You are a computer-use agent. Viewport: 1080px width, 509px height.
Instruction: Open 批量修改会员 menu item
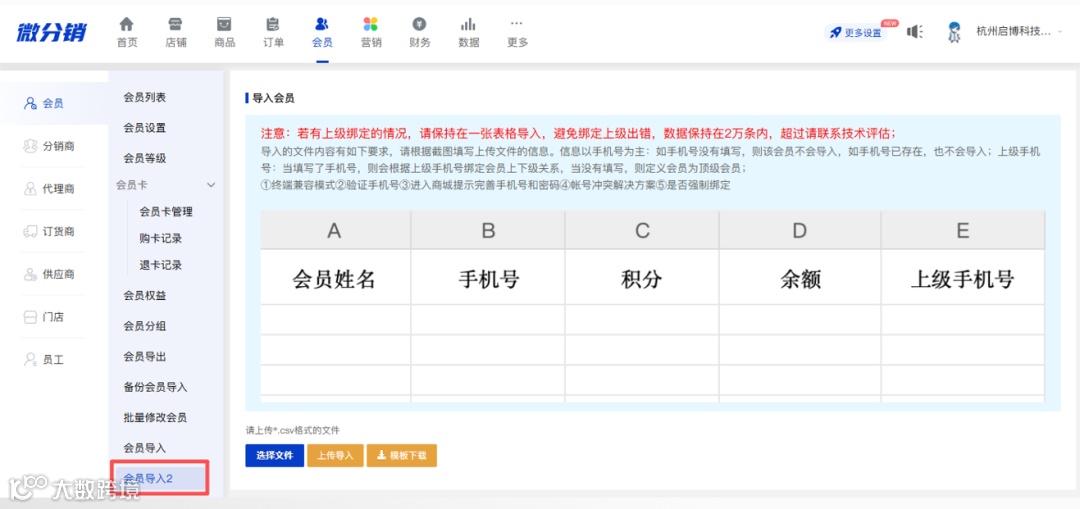(x=155, y=417)
